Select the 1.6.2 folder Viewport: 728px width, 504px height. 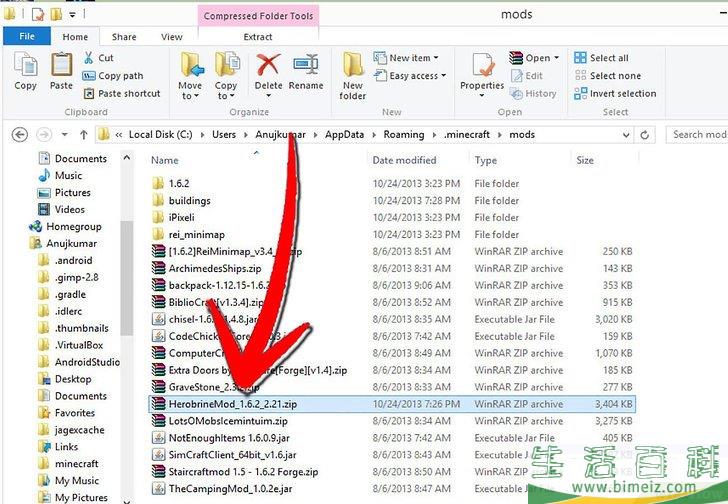point(171,183)
